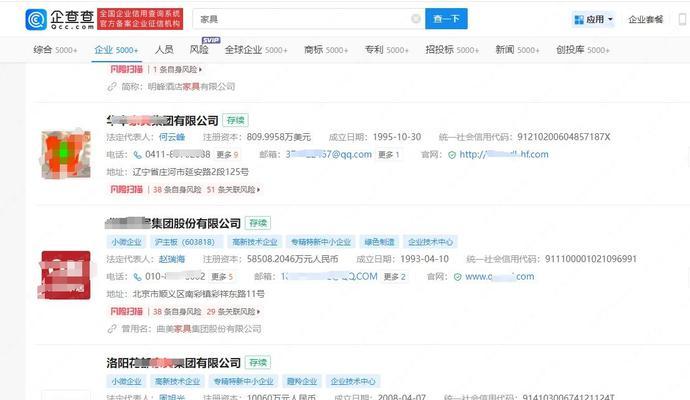690x400 pixels.
Task: Clear the search box with the X icon
Action: 415,19
